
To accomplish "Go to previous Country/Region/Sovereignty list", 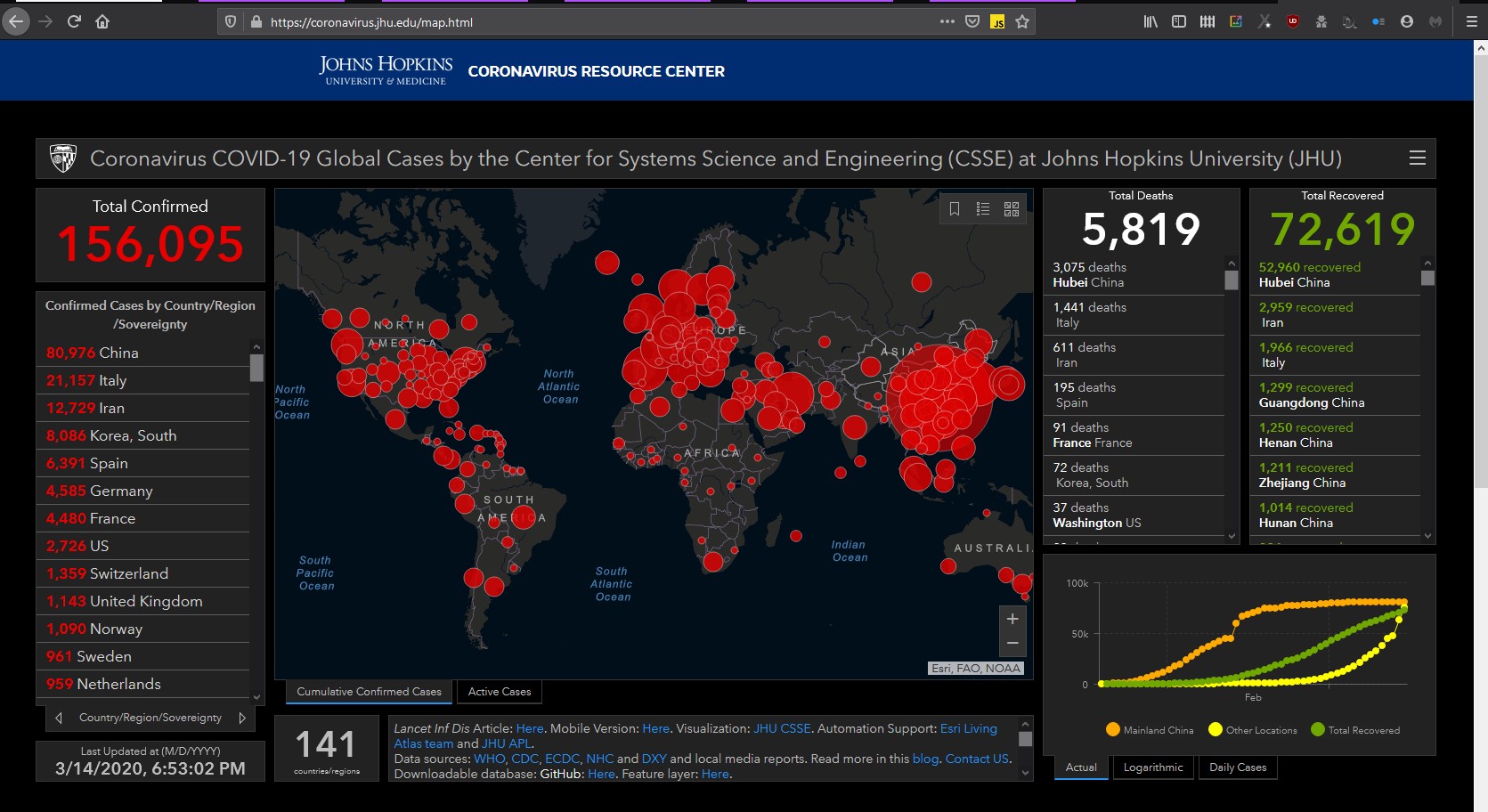I will coord(59,718).
